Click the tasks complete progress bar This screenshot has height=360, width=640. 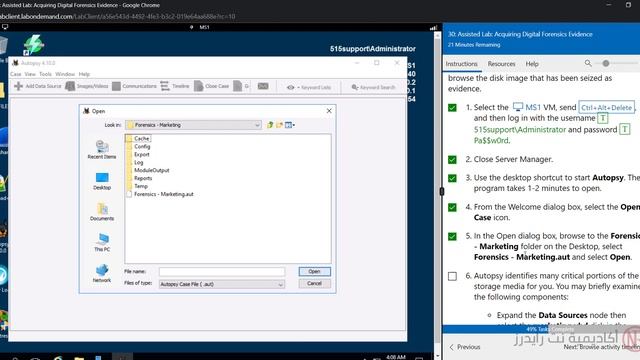[x=541, y=329]
